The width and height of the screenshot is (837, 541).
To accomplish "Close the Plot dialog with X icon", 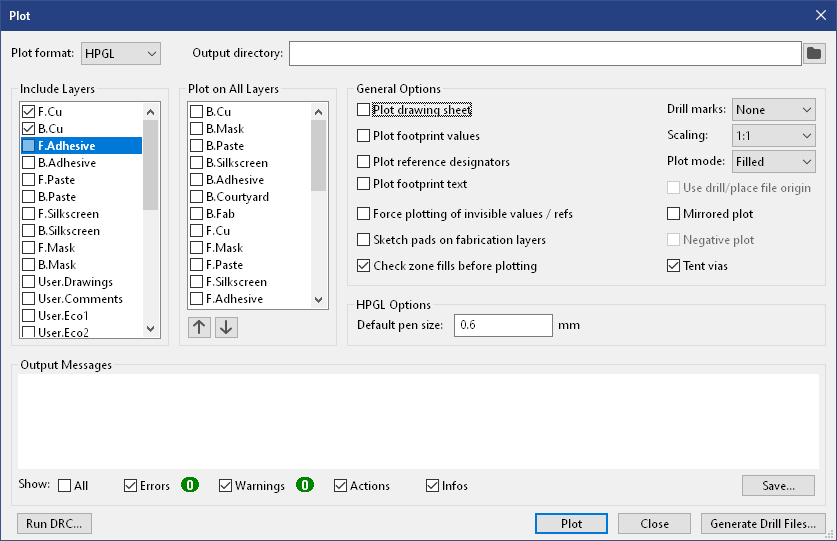I will [x=820, y=15].
